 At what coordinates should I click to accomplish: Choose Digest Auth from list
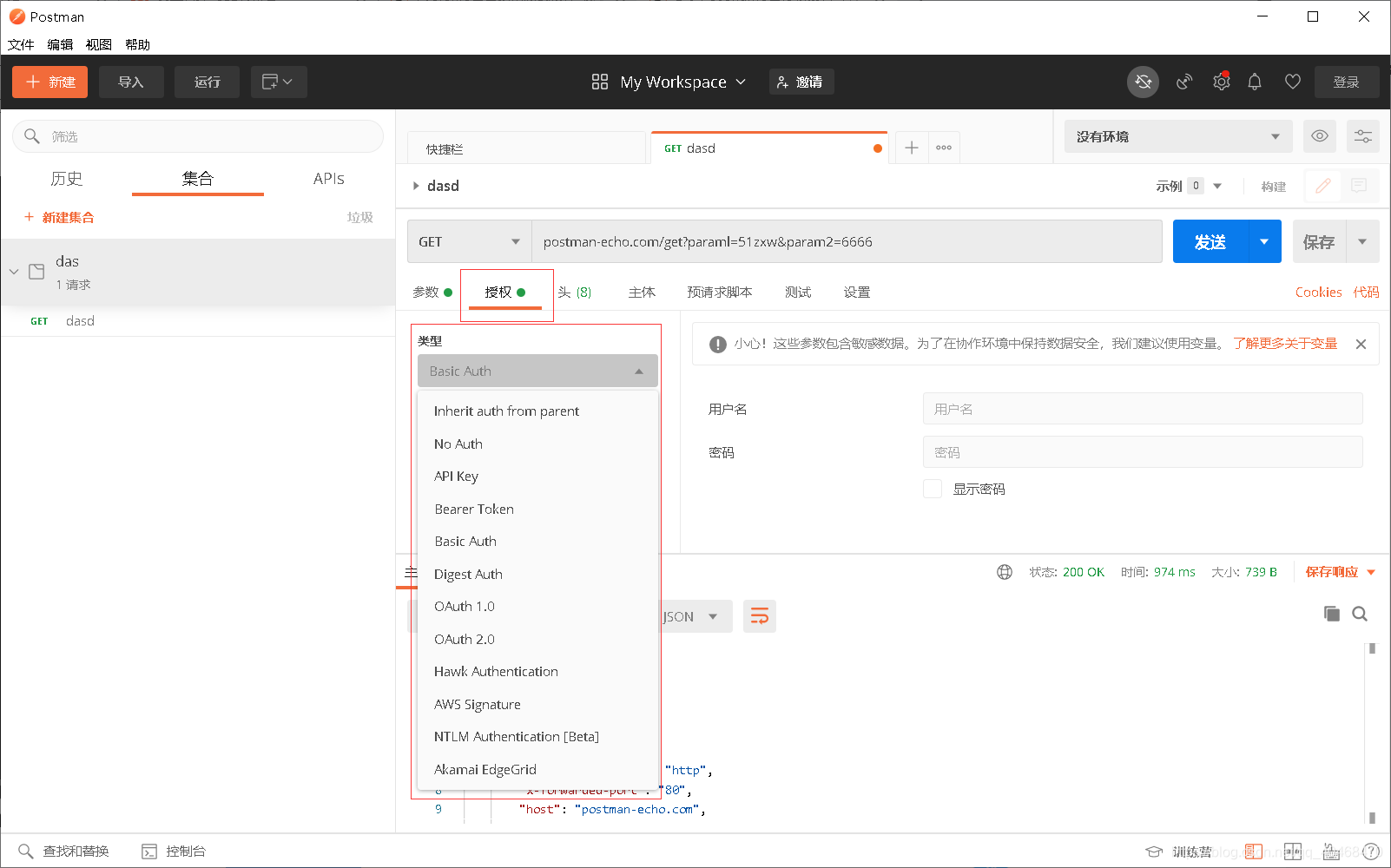468,574
